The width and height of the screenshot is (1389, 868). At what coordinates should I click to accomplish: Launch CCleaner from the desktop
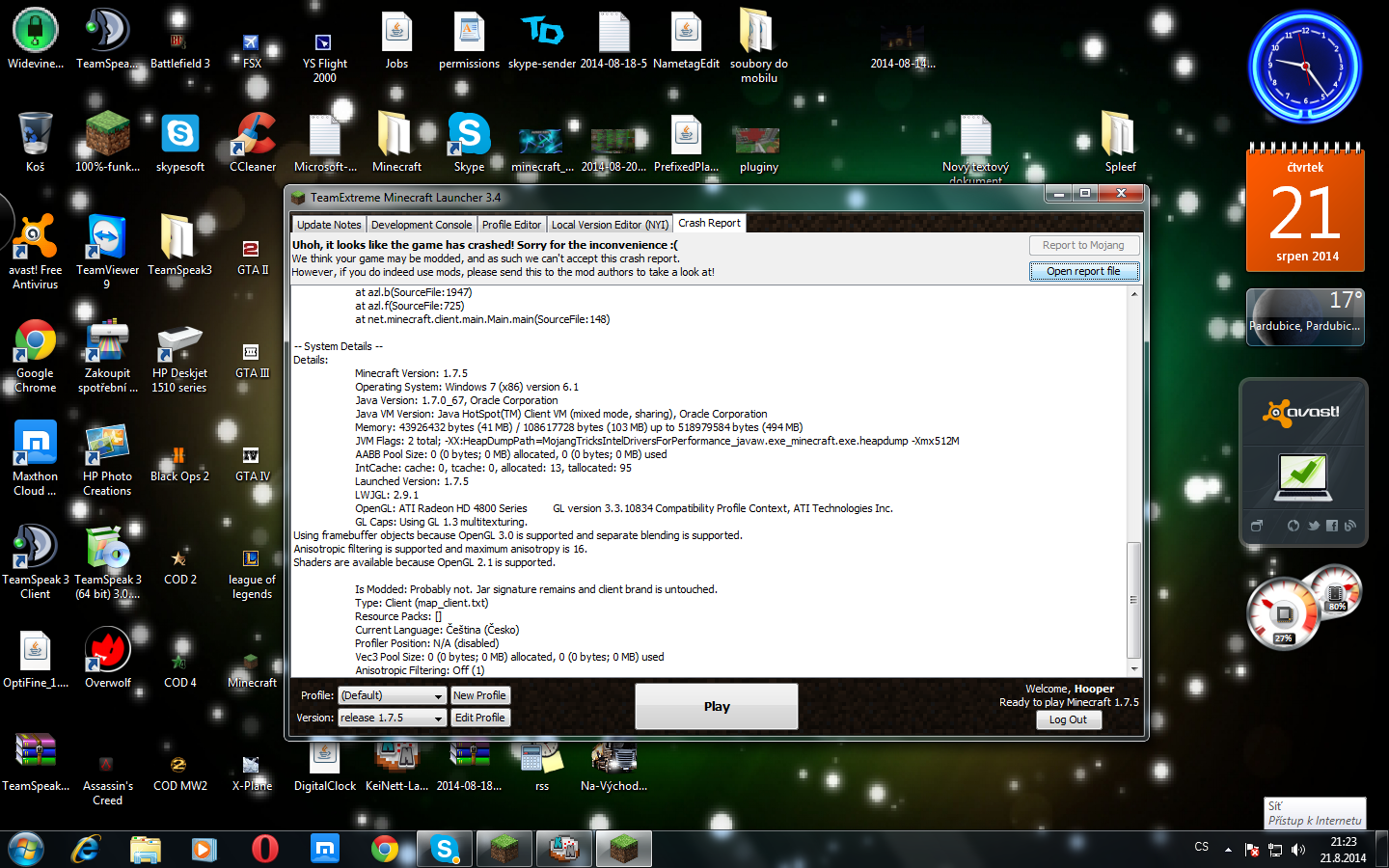coord(253,143)
